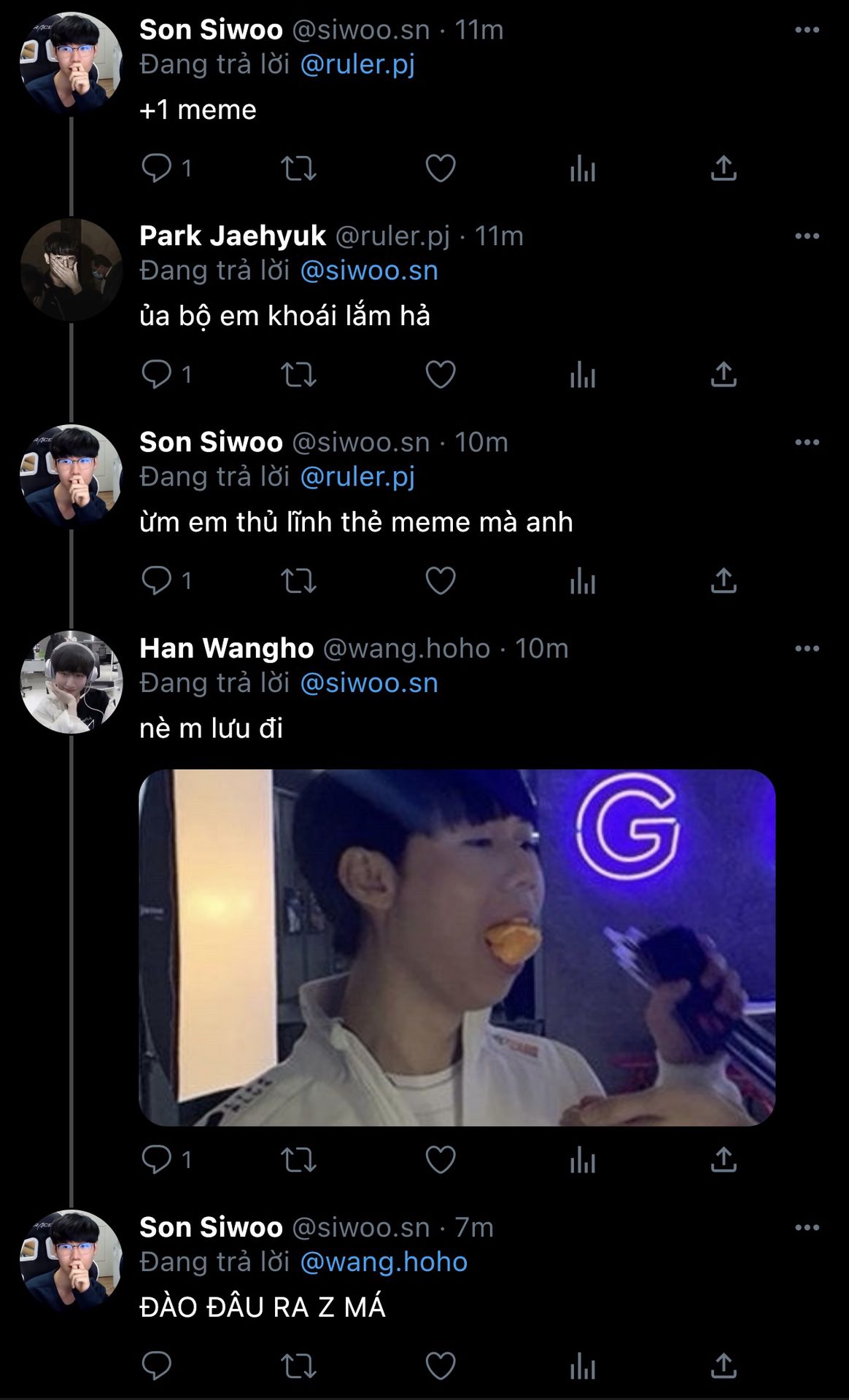
Task: Open the @wang.hoho mention link
Action: pyautogui.click(x=384, y=1262)
